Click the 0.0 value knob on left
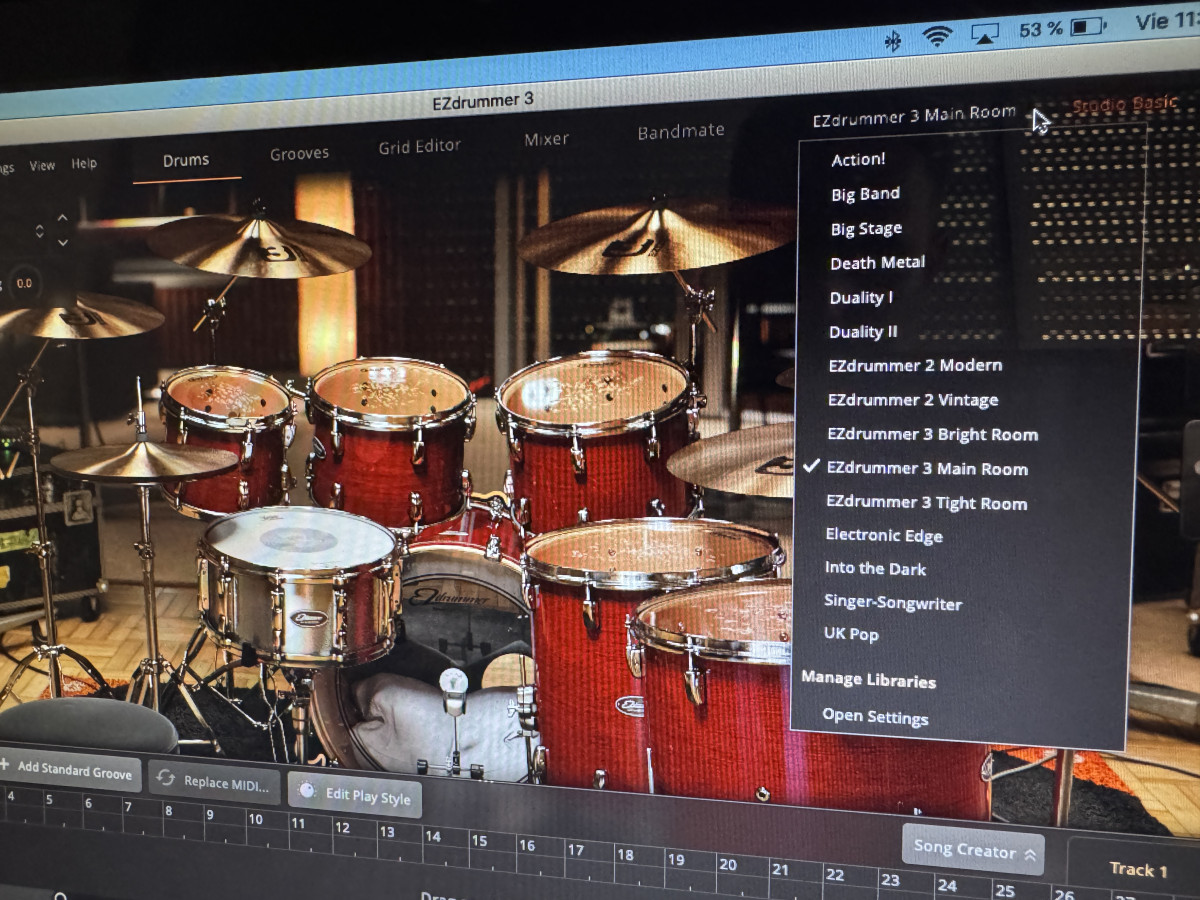 [x=24, y=283]
